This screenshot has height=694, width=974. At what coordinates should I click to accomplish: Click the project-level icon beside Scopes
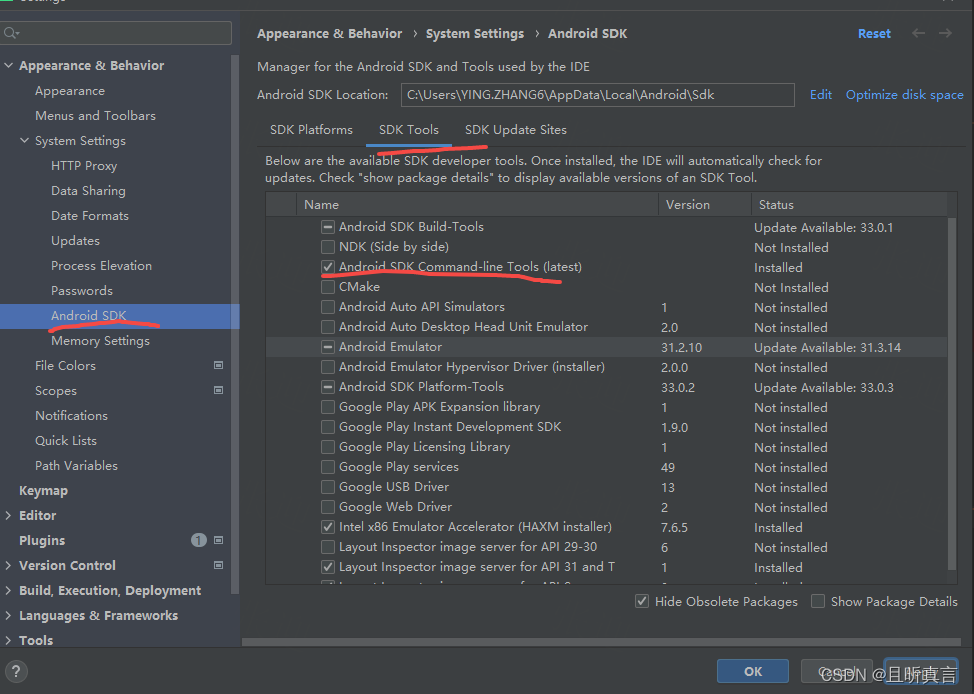[219, 390]
